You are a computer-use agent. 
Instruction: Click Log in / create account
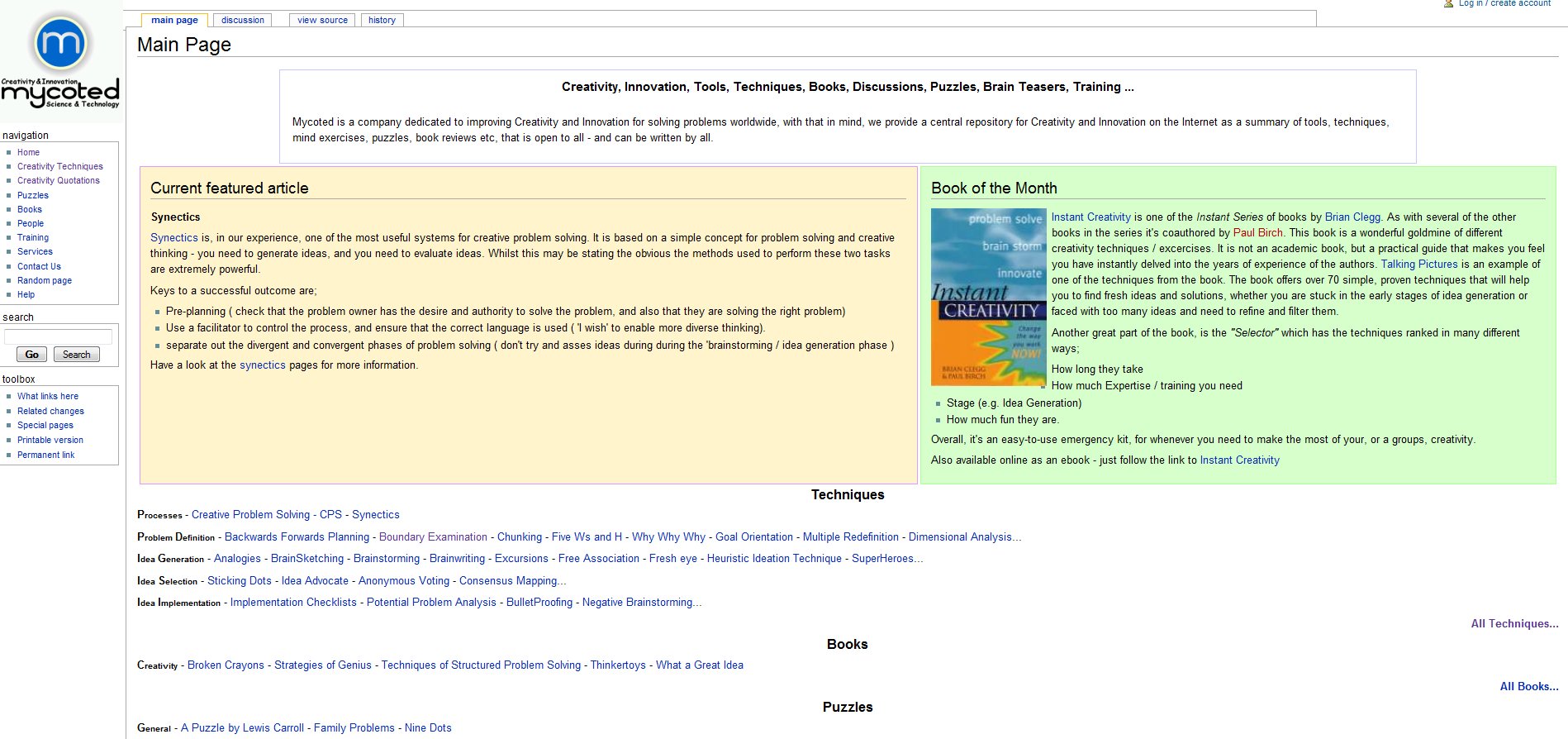(x=1504, y=4)
